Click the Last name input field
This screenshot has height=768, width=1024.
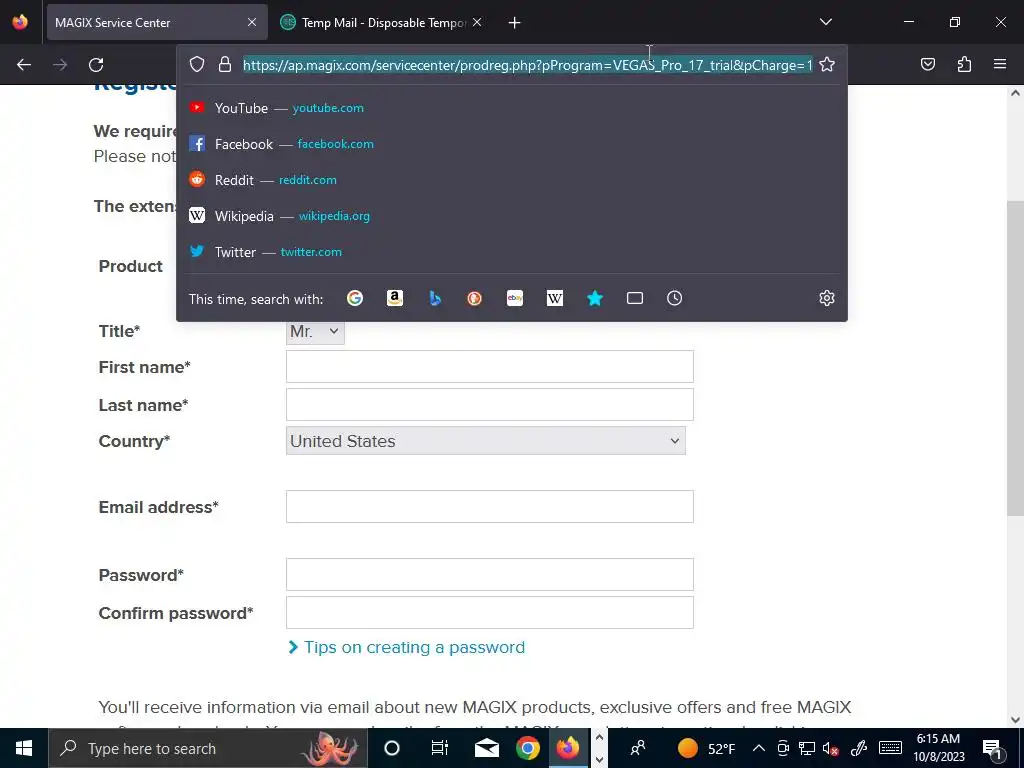490,404
